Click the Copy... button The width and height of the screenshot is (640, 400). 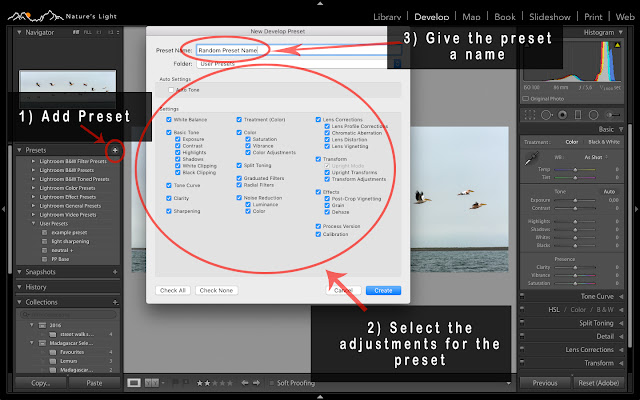pos(40,383)
